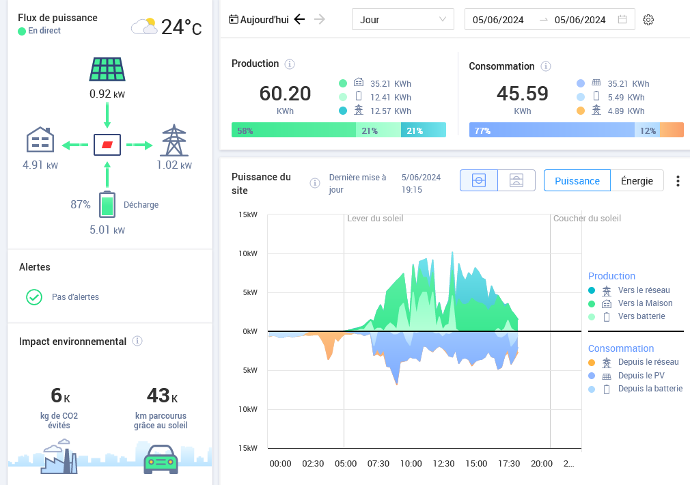Image resolution: width=690 pixels, height=485 pixels.
Task: Select the first chart view mode toggle
Action: click(479, 180)
